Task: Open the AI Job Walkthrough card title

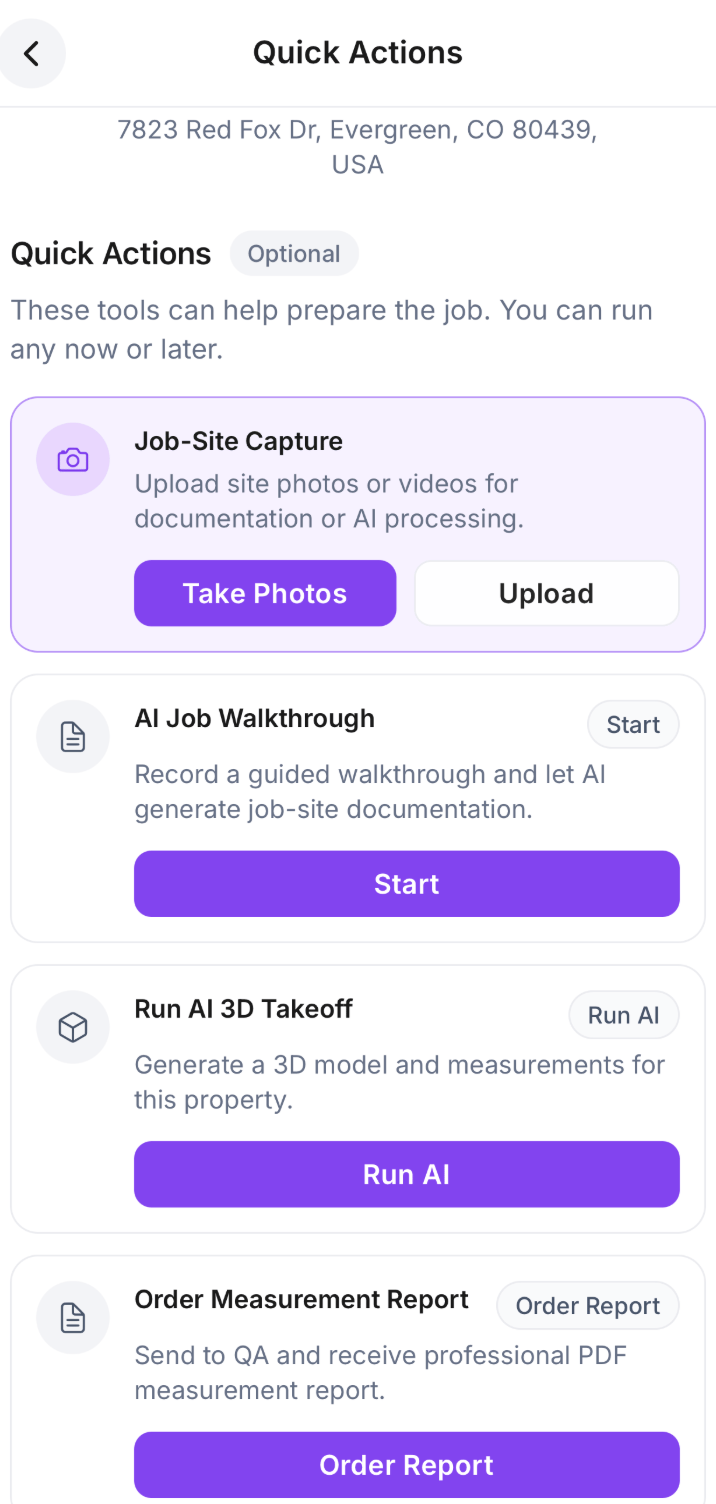Action: (x=255, y=718)
